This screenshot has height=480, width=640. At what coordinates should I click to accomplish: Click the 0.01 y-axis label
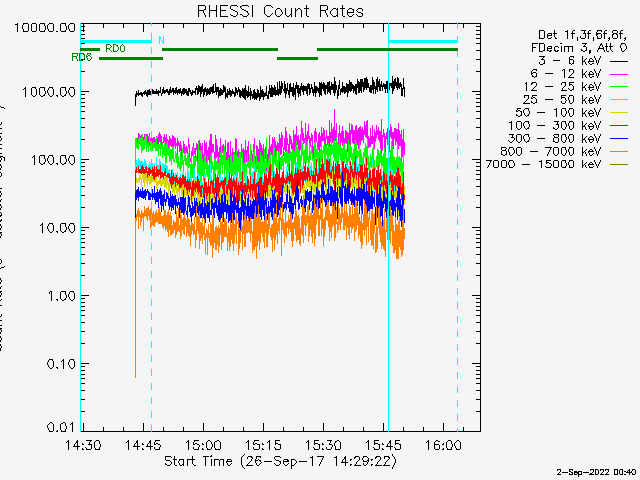tap(62, 427)
